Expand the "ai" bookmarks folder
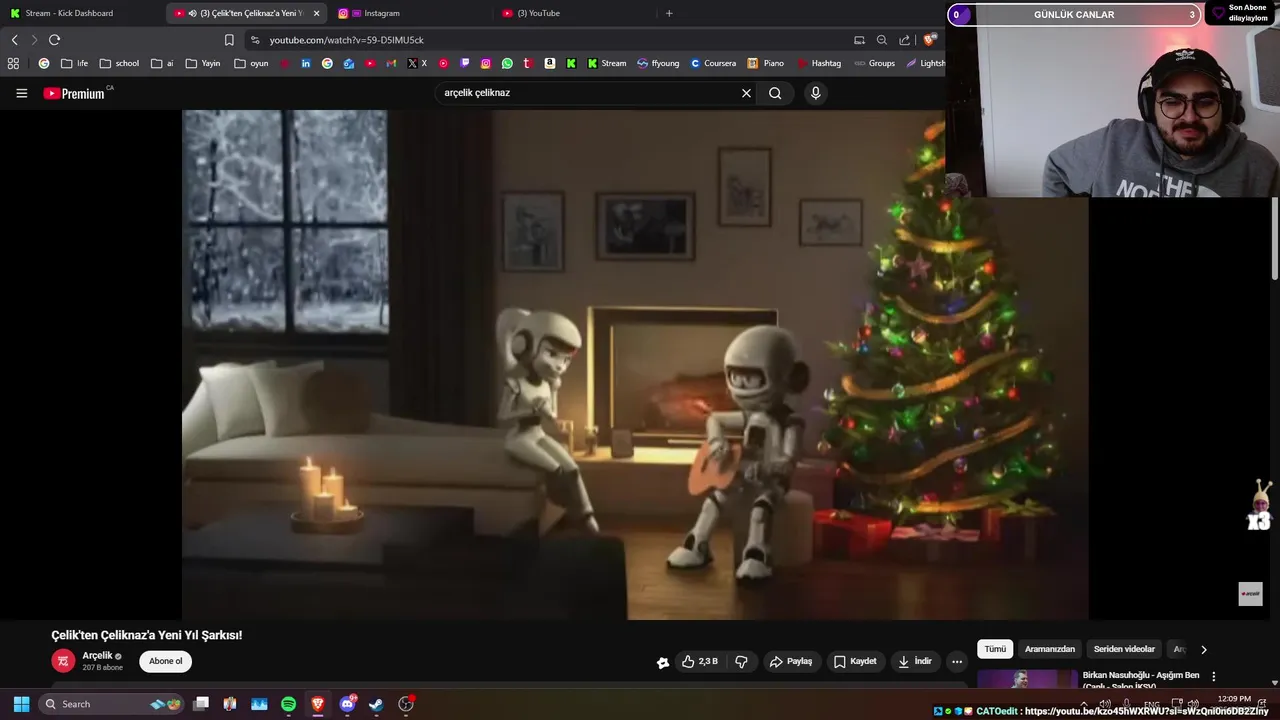Viewport: 1280px width, 720px height. click(162, 63)
